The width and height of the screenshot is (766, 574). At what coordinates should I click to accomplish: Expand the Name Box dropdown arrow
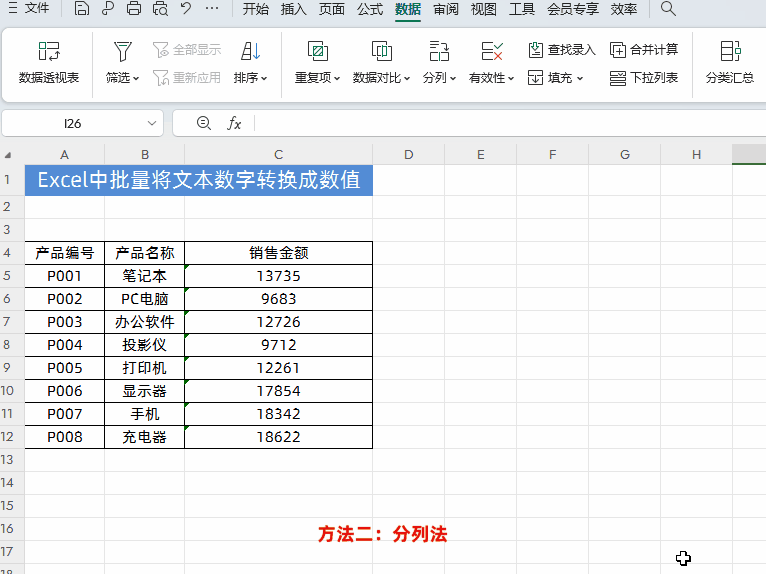tap(152, 124)
